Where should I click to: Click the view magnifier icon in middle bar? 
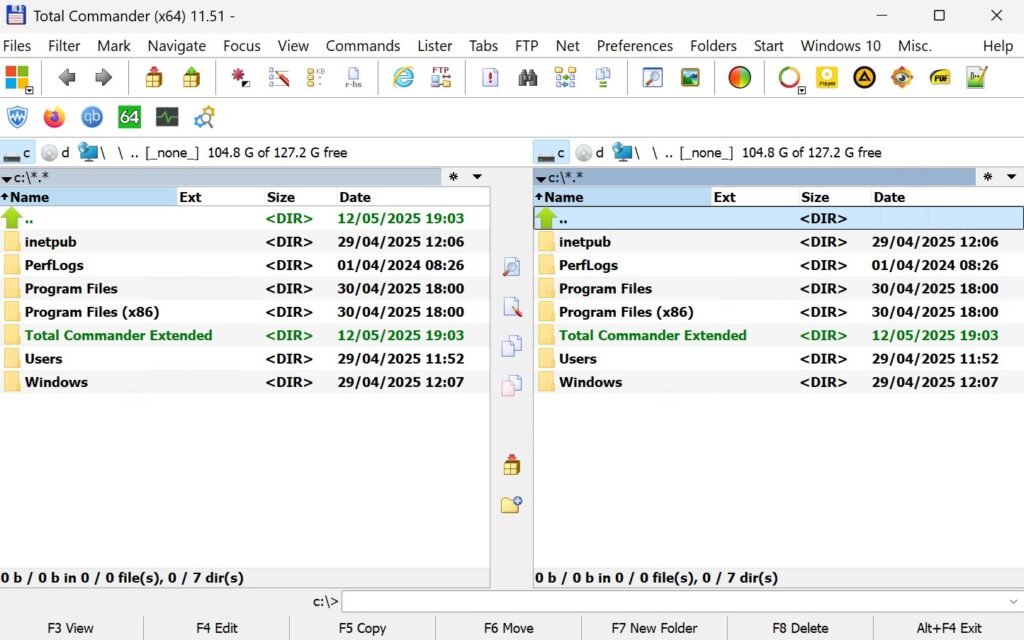point(511,267)
